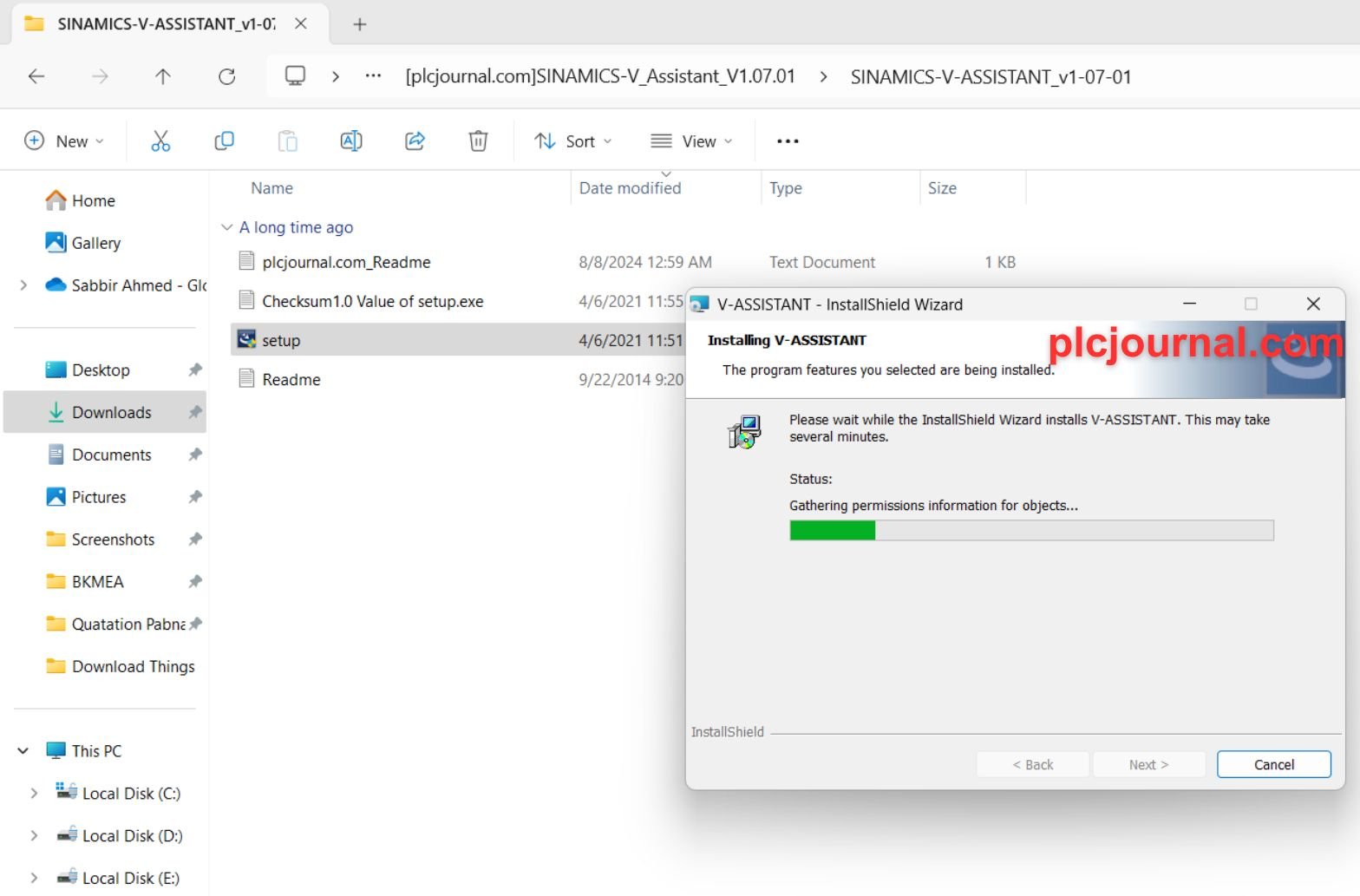1360x896 pixels.
Task: Click the Cut scissors icon in toolbar
Action: pyautogui.click(x=160, y=141)
